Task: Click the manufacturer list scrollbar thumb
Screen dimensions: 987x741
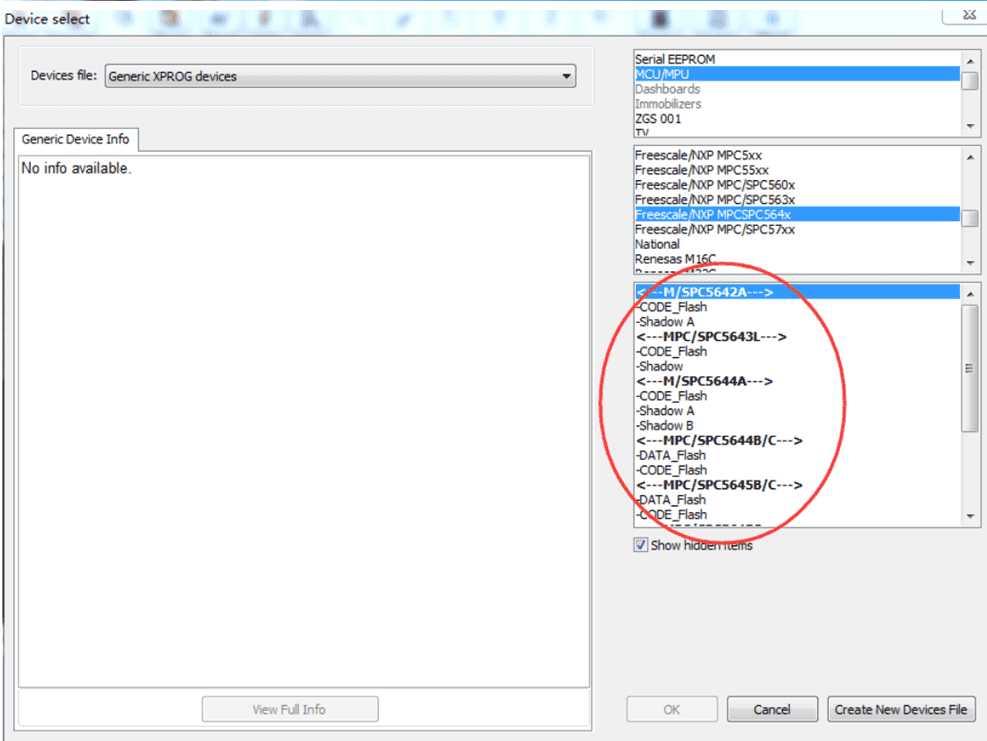Action: [x=970, y=218]
